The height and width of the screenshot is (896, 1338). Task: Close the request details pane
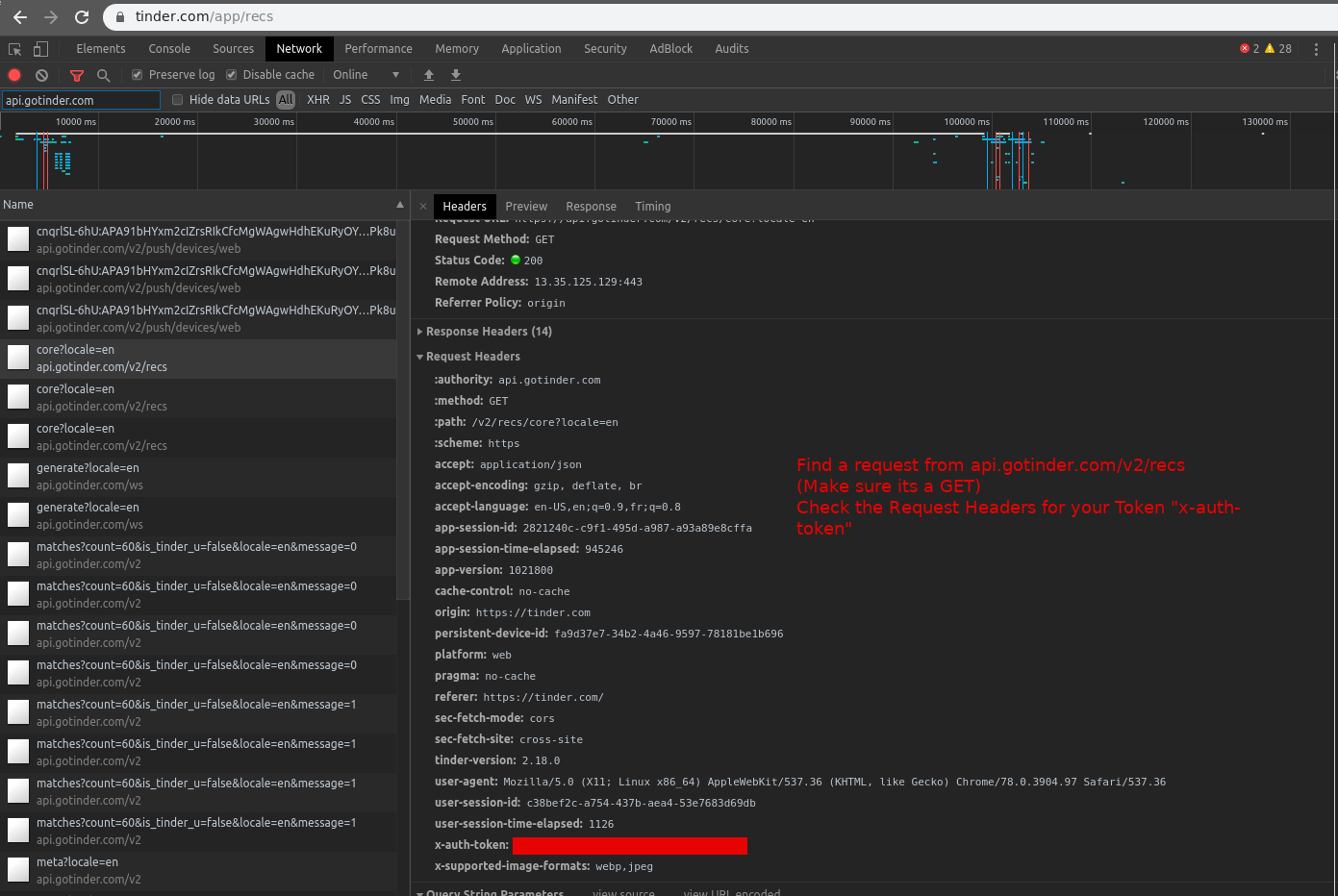click(x=422, y=207)
